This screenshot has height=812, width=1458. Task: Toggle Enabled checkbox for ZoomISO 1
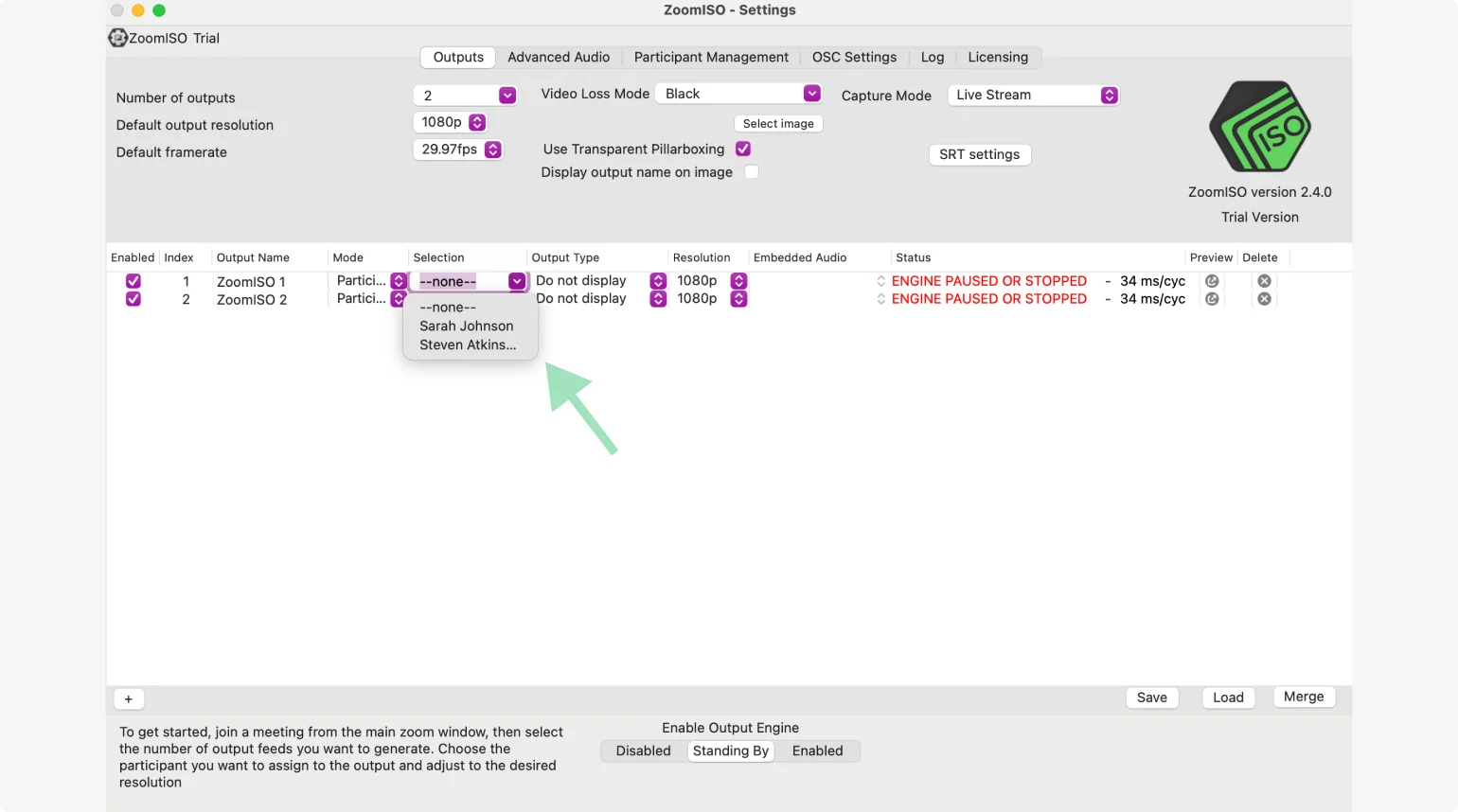click(133, 281)
